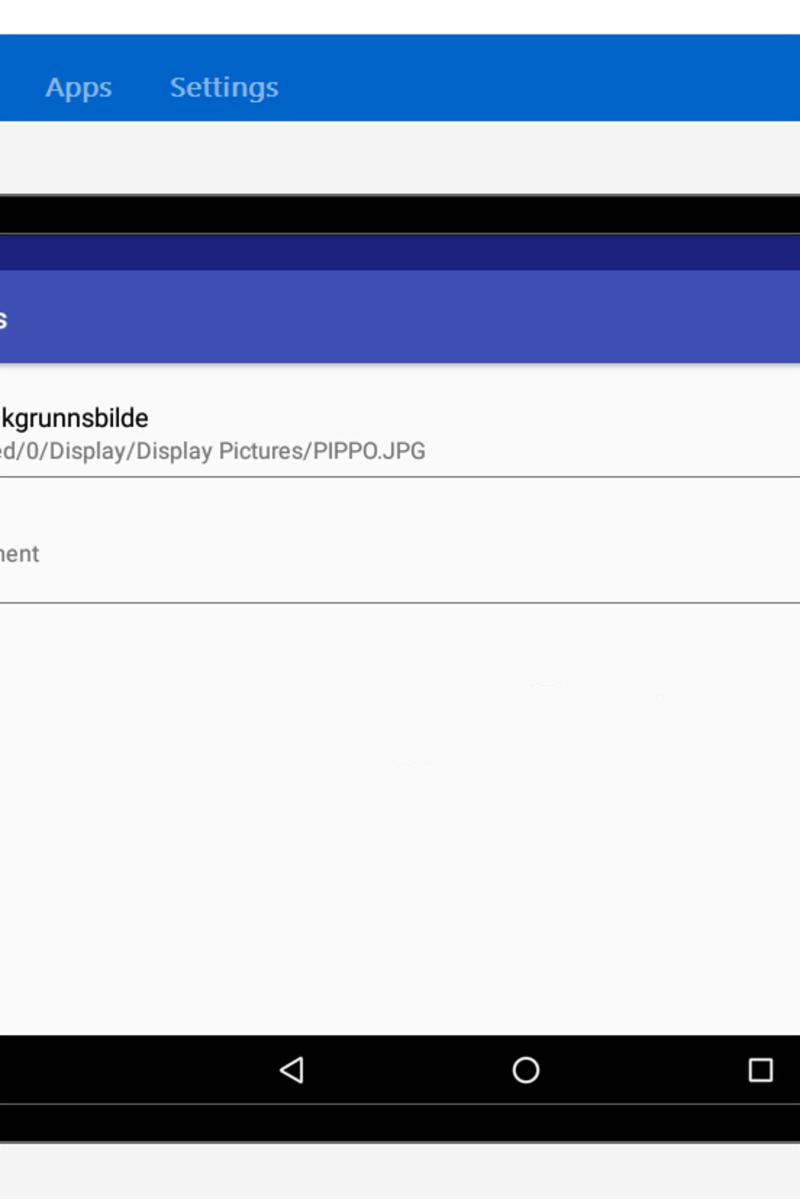Click the divider line under bakgrunnsbilde entry
Image resolution: width=800 pixels, height=1200 pixels.
400,477
